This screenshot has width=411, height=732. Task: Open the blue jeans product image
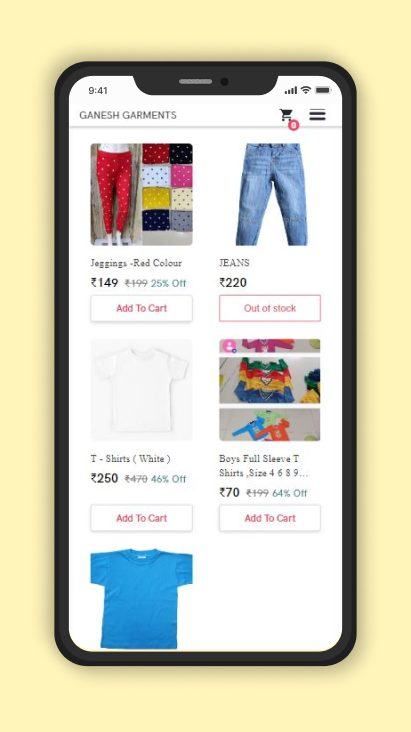click(270, 194)
